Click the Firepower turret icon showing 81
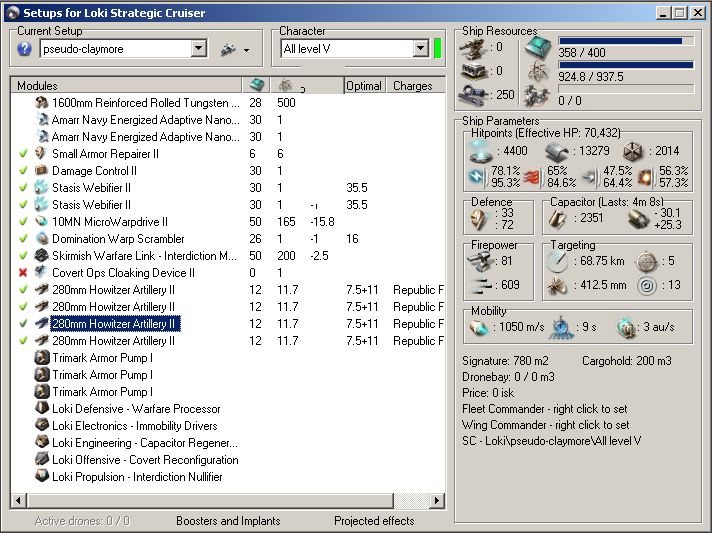The width and height of the screenshot is (712, 533). click(x=481, y=261)
